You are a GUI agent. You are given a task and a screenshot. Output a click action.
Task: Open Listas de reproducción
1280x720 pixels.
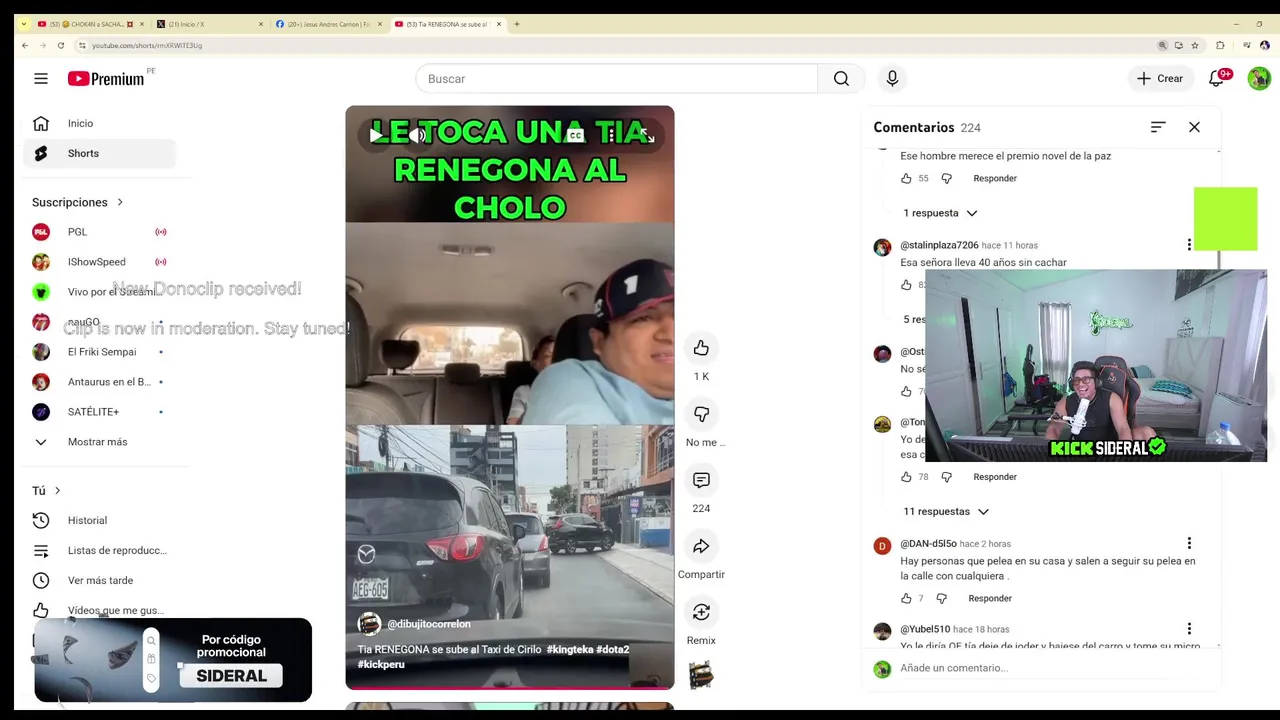pyautogui.click(x=99, y=551)
